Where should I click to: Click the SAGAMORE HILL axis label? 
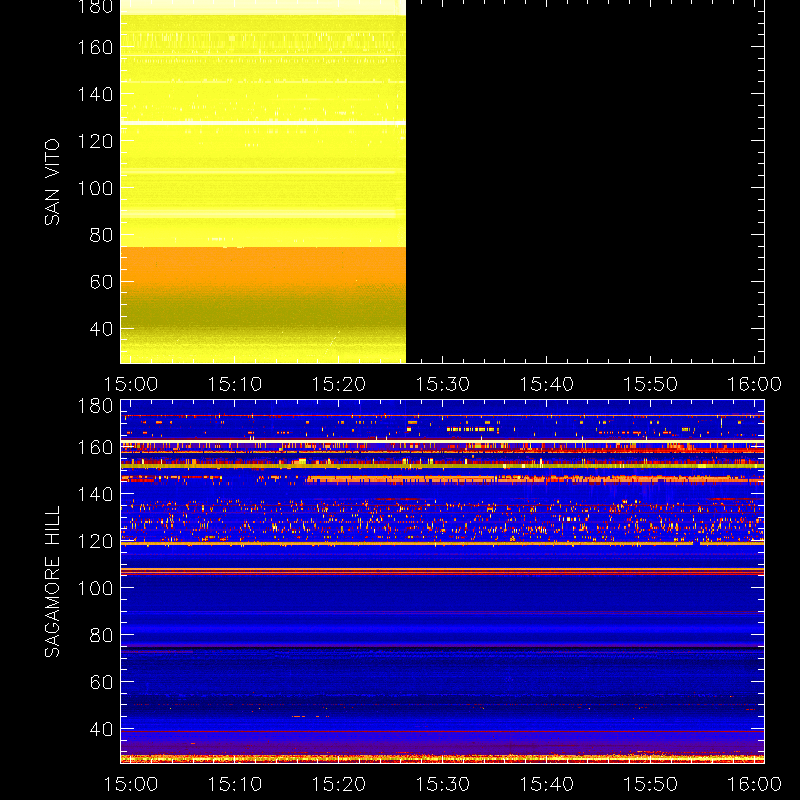[x=52, y=581]
